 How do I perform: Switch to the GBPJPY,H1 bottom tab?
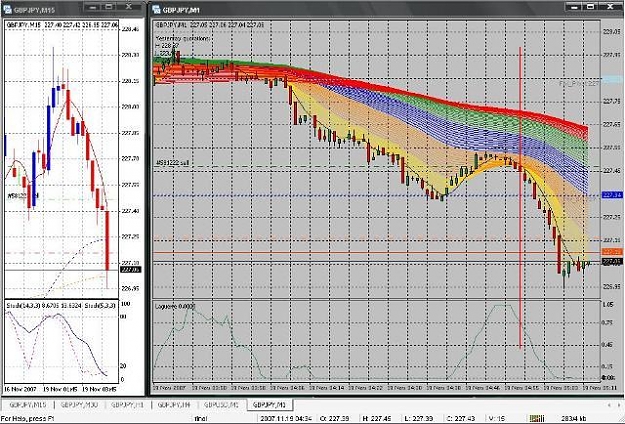pyautogui.click(x=127, y=405)
